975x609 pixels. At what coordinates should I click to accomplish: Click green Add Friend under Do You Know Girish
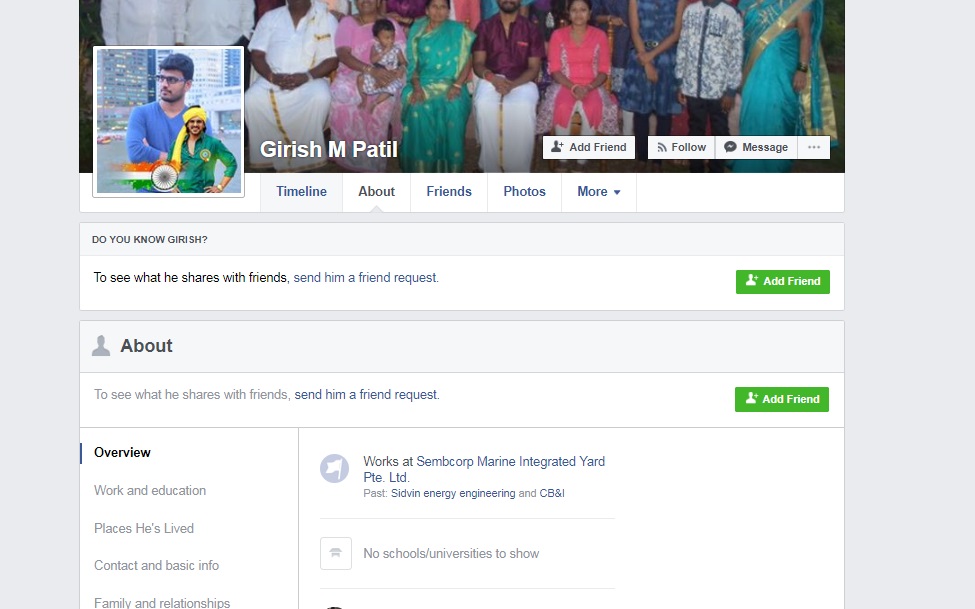coord(783,281)
